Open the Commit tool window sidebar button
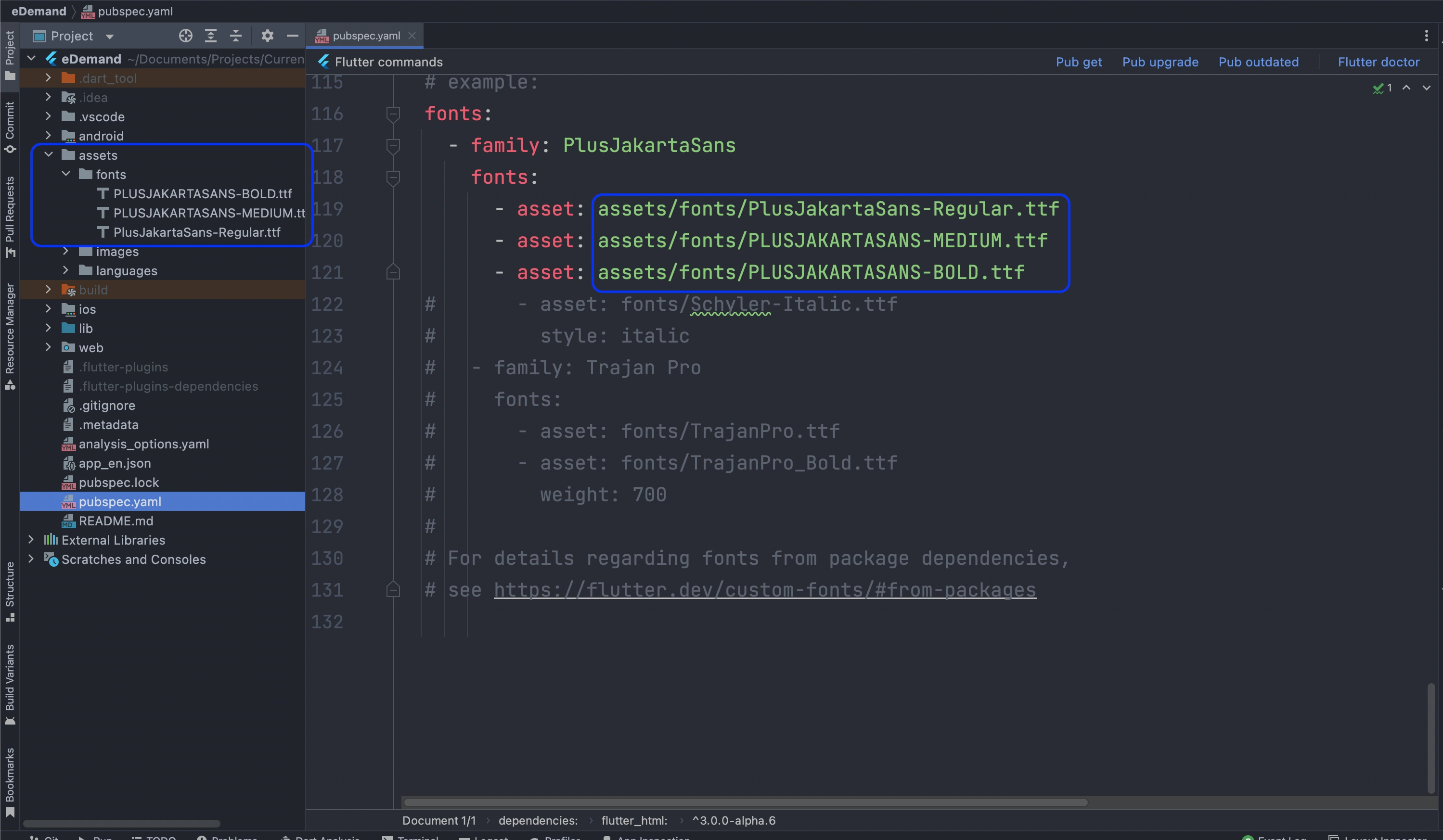 10,127
